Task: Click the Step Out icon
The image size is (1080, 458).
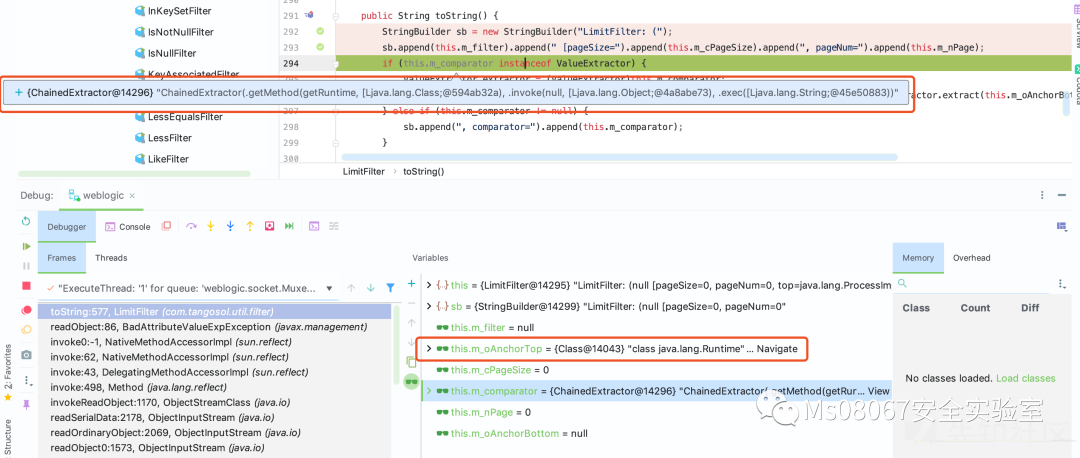Action: [x=250, y=227]
